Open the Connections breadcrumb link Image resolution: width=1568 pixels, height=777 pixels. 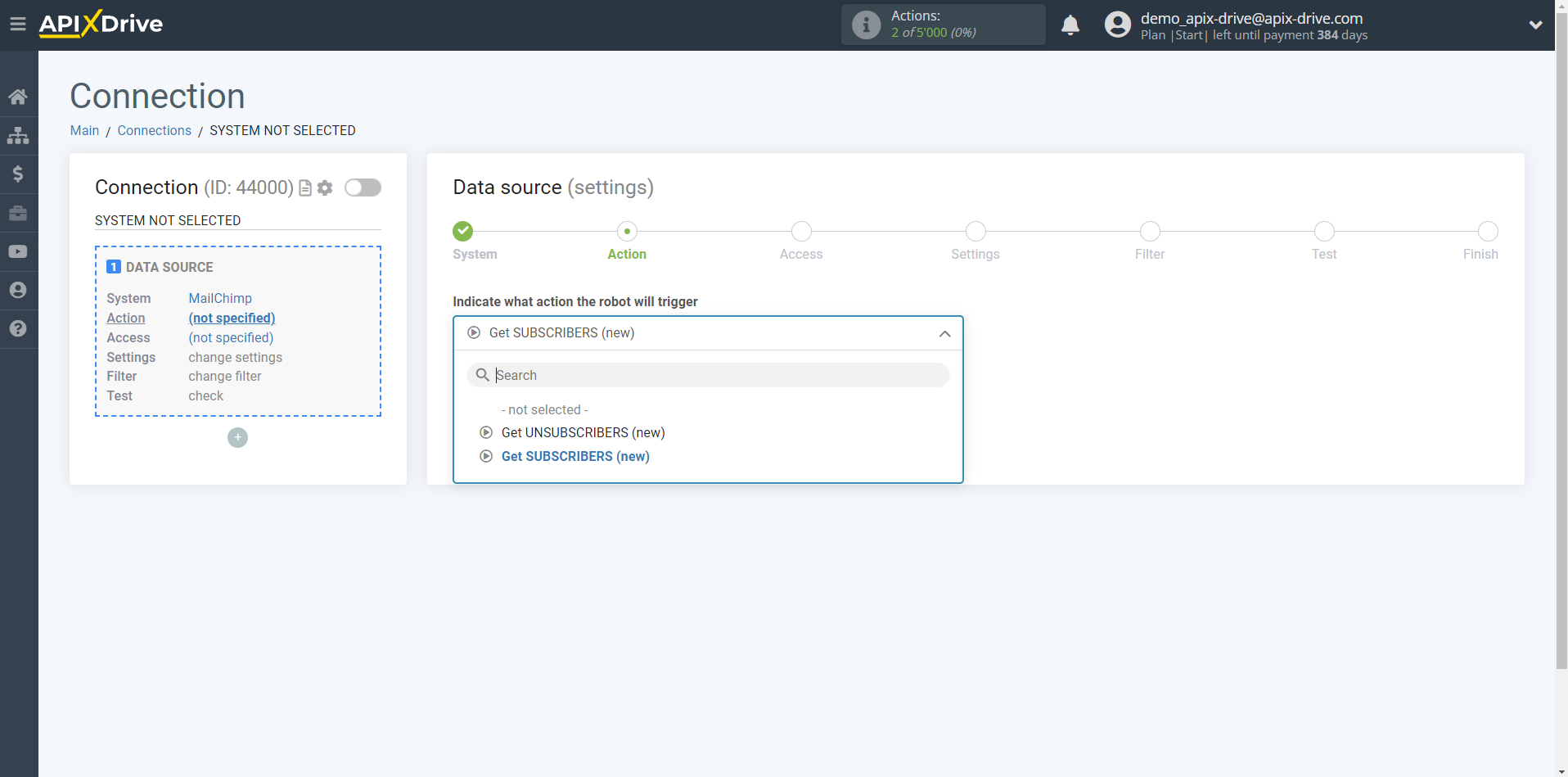coord(154,130)
